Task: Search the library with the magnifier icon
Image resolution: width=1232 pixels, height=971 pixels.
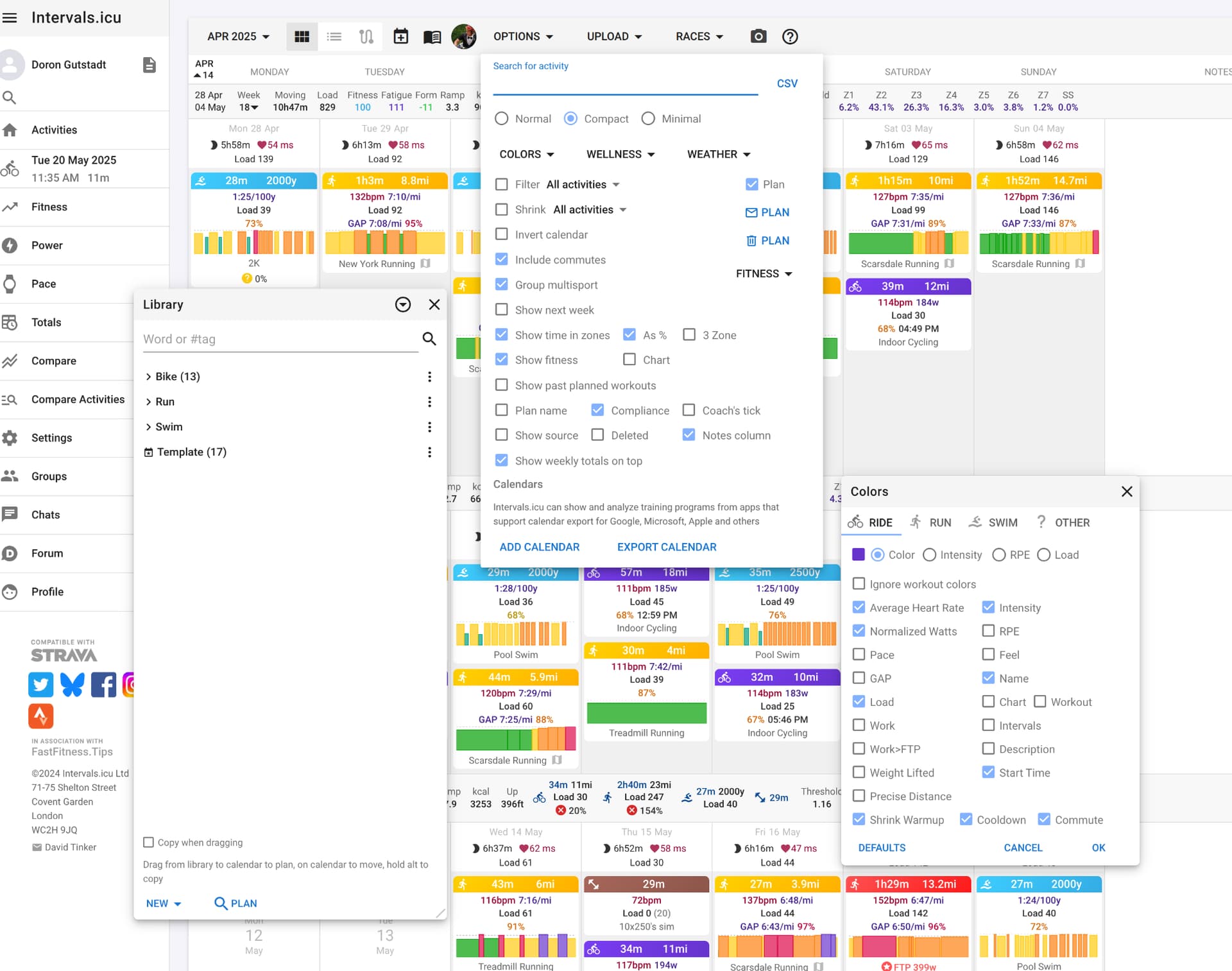Action: click(429, 339)
